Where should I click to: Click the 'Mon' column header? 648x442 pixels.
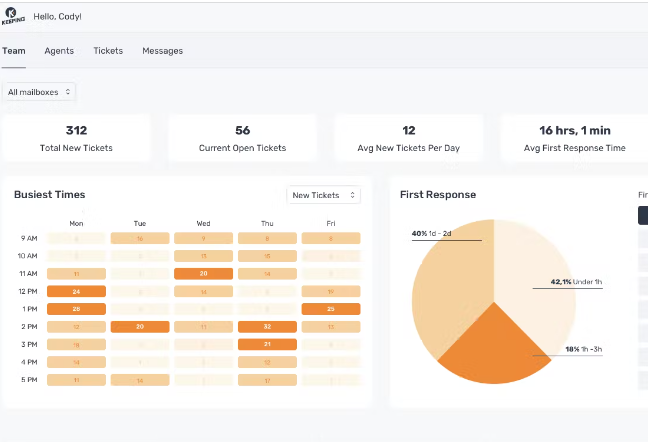coord(76,223)
